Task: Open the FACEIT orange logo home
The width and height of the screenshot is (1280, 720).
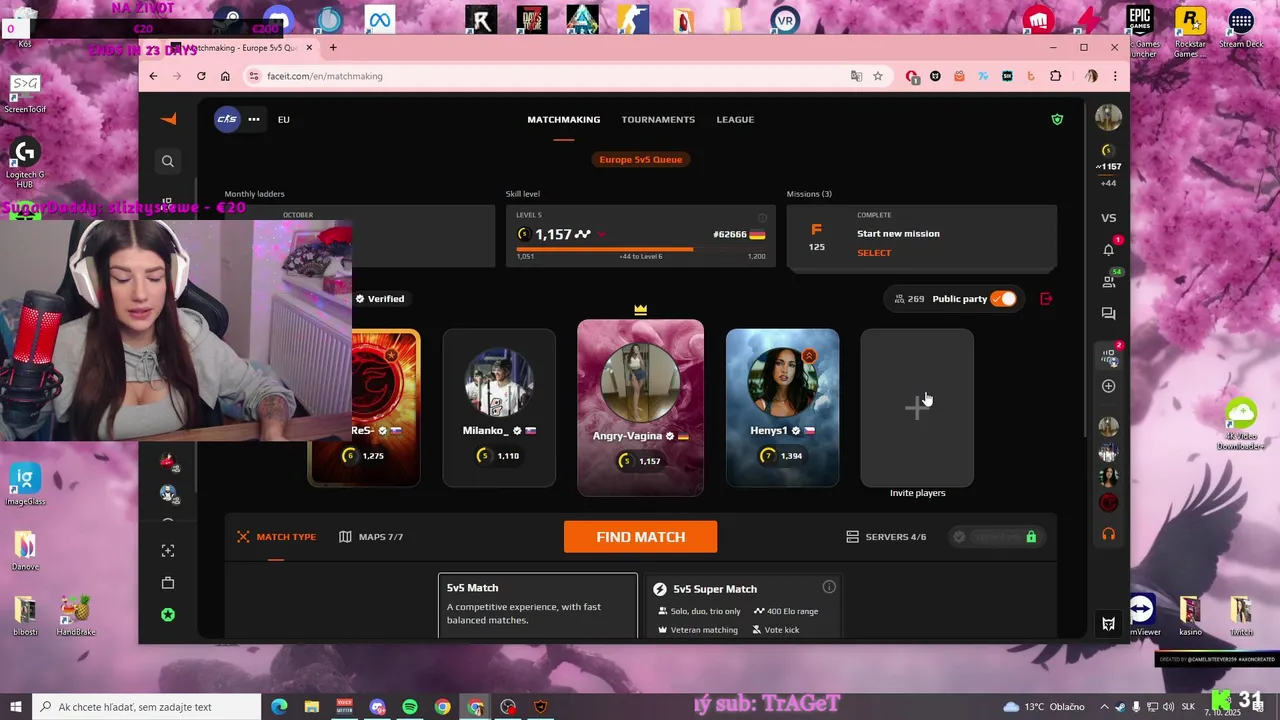Action: tap(168, 119)
